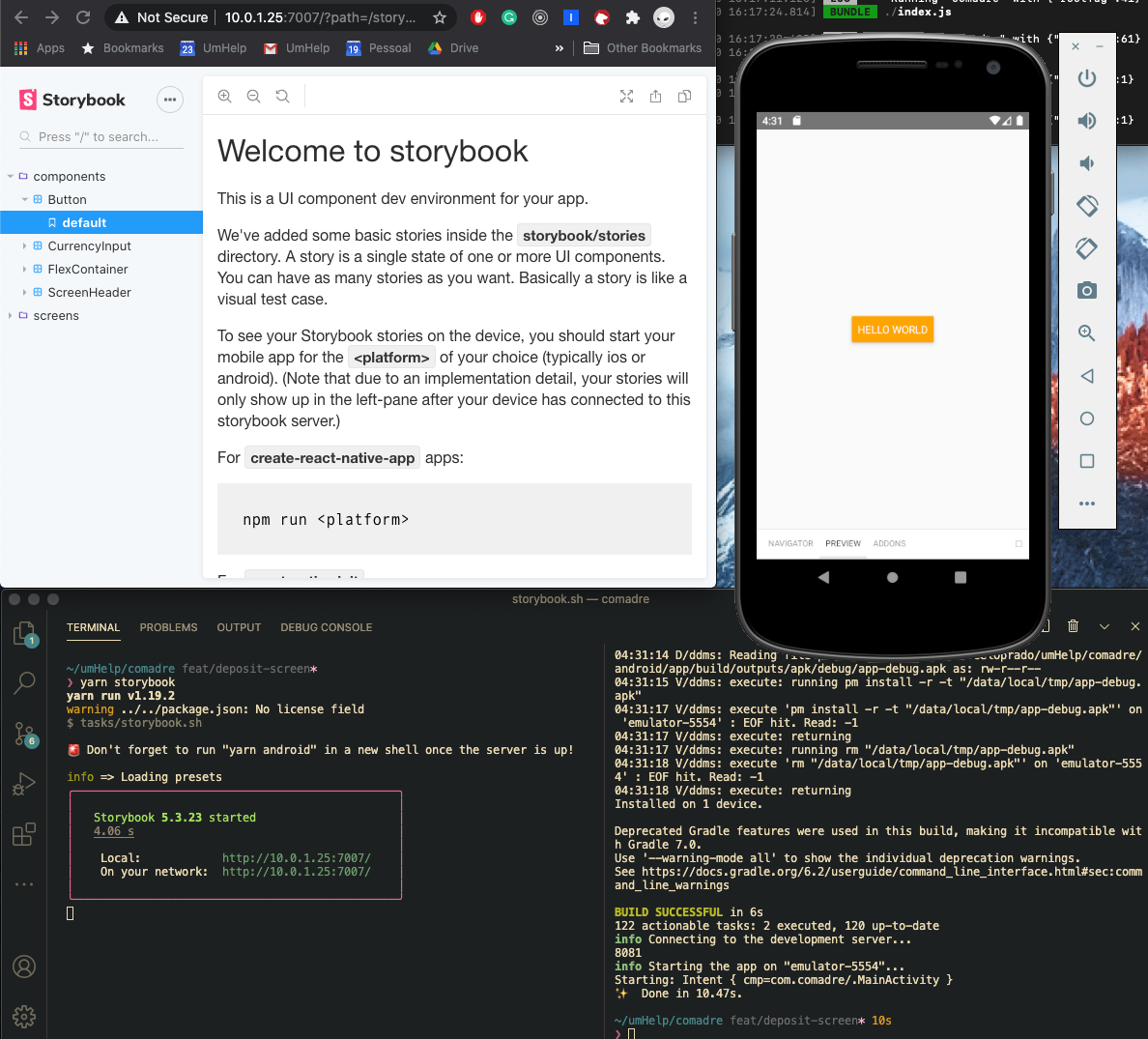Select PREVIEW tab in phone app

[843, 543]
